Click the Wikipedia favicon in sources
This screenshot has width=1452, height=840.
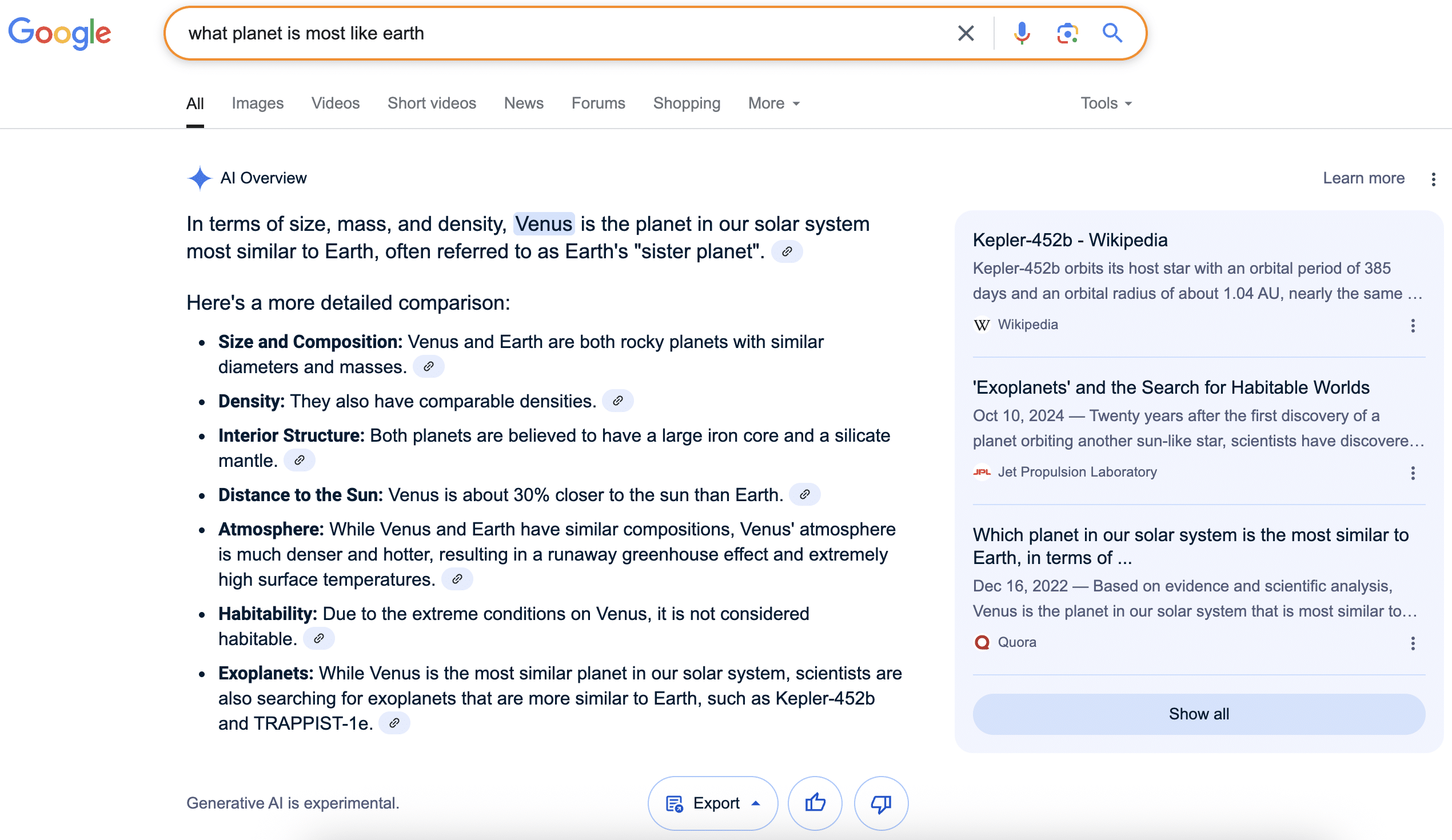pos(982,325)
